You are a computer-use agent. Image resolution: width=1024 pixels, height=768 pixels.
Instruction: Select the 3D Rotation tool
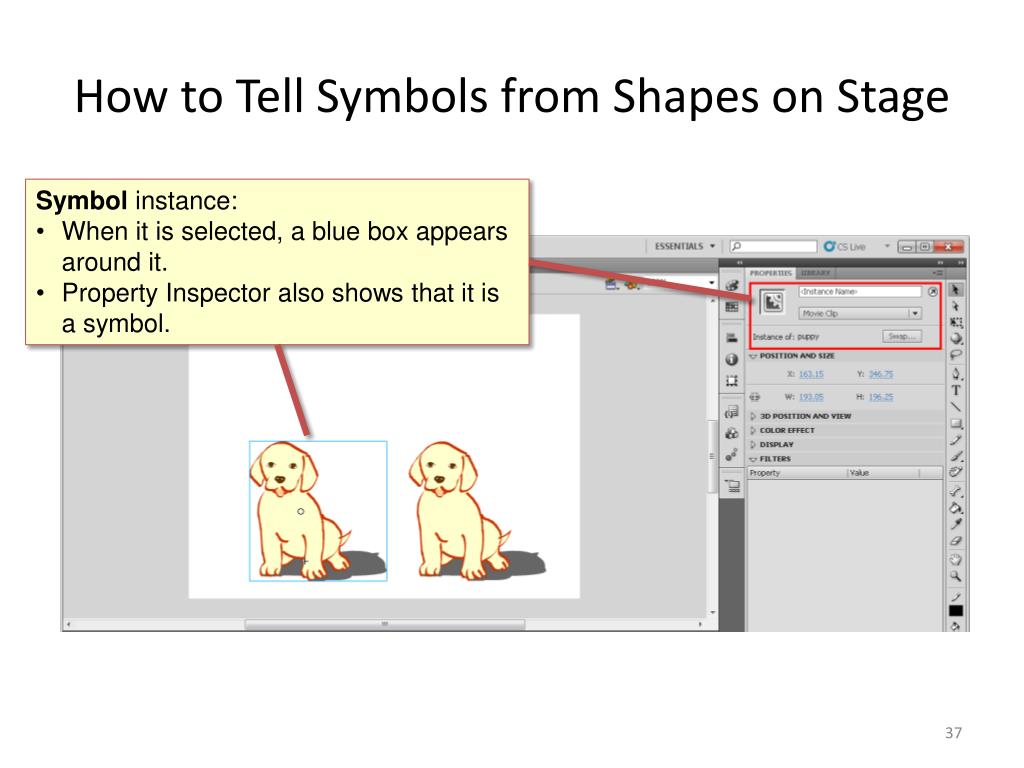click(955, 338)
